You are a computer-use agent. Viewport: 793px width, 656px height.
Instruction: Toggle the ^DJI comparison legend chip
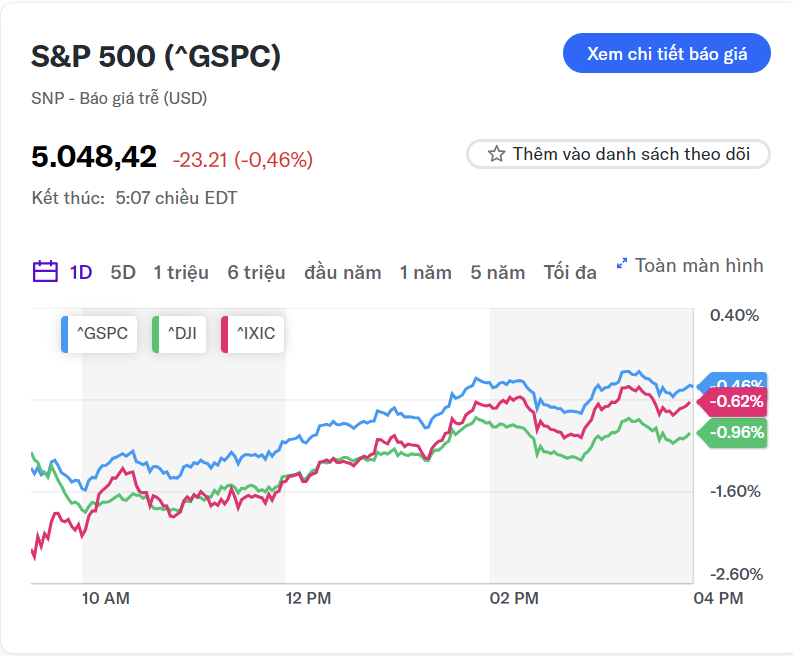(180, 334)
